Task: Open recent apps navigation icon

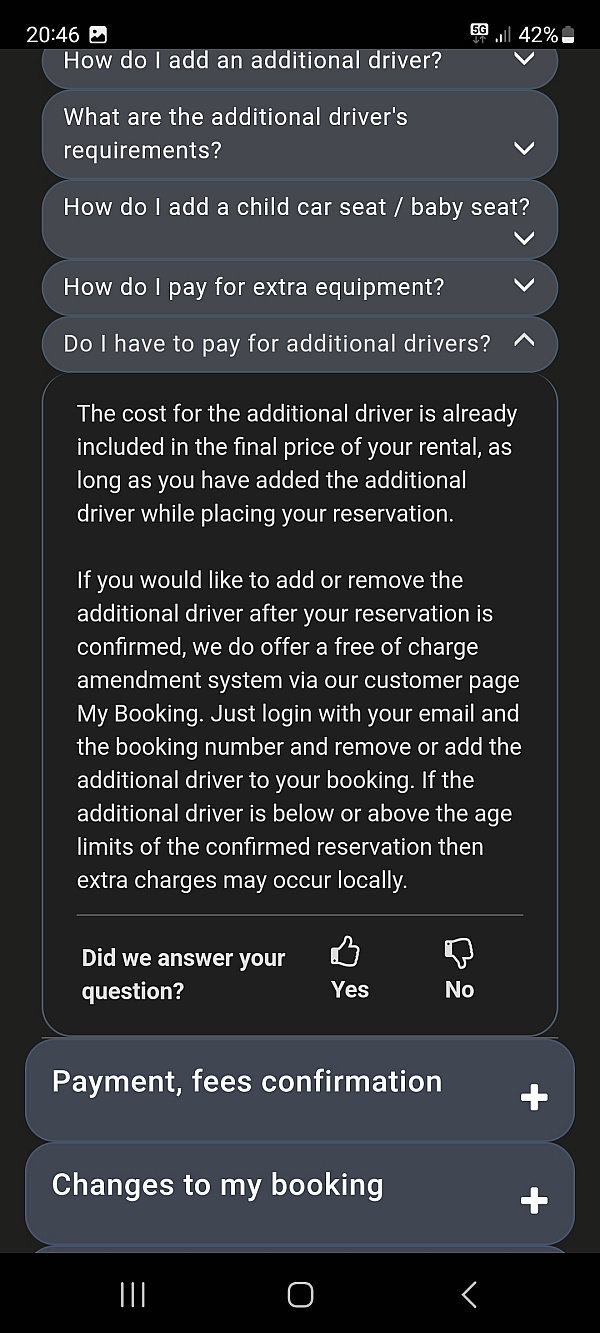Action: 132,1295
